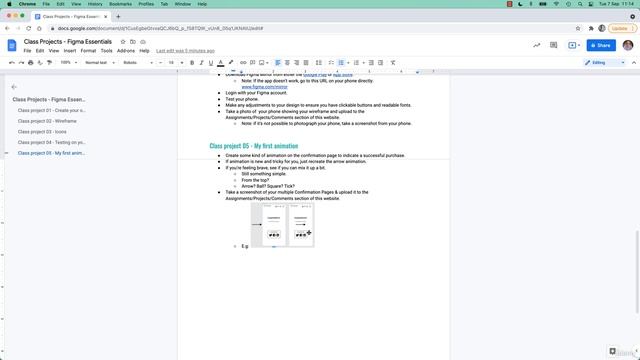The image size is (640, 360).
Task: Open the www.figma.com/mirror link
Action: (x=264, y=87)
